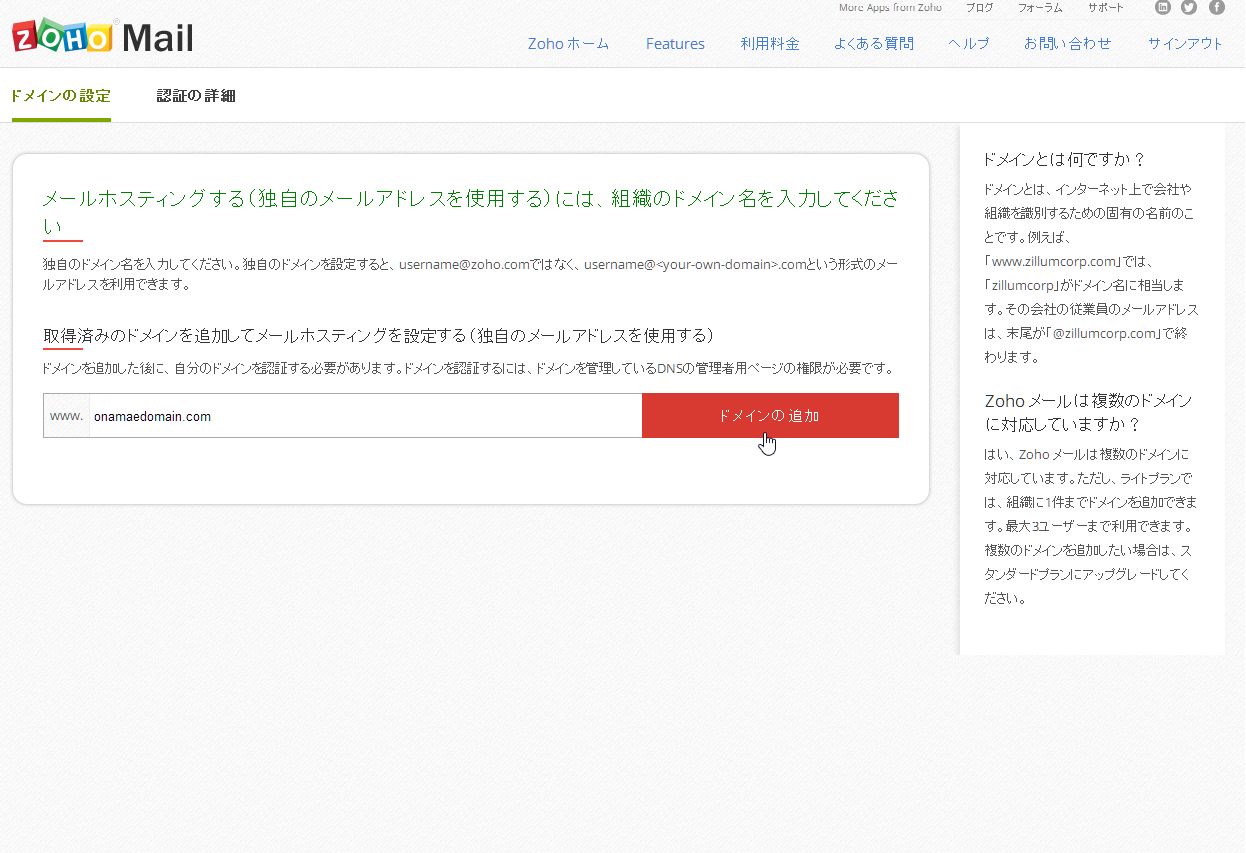Click the green メールホスティングする main heading
Viewport: 1246px width, 853px height.
tap(471, 210)
